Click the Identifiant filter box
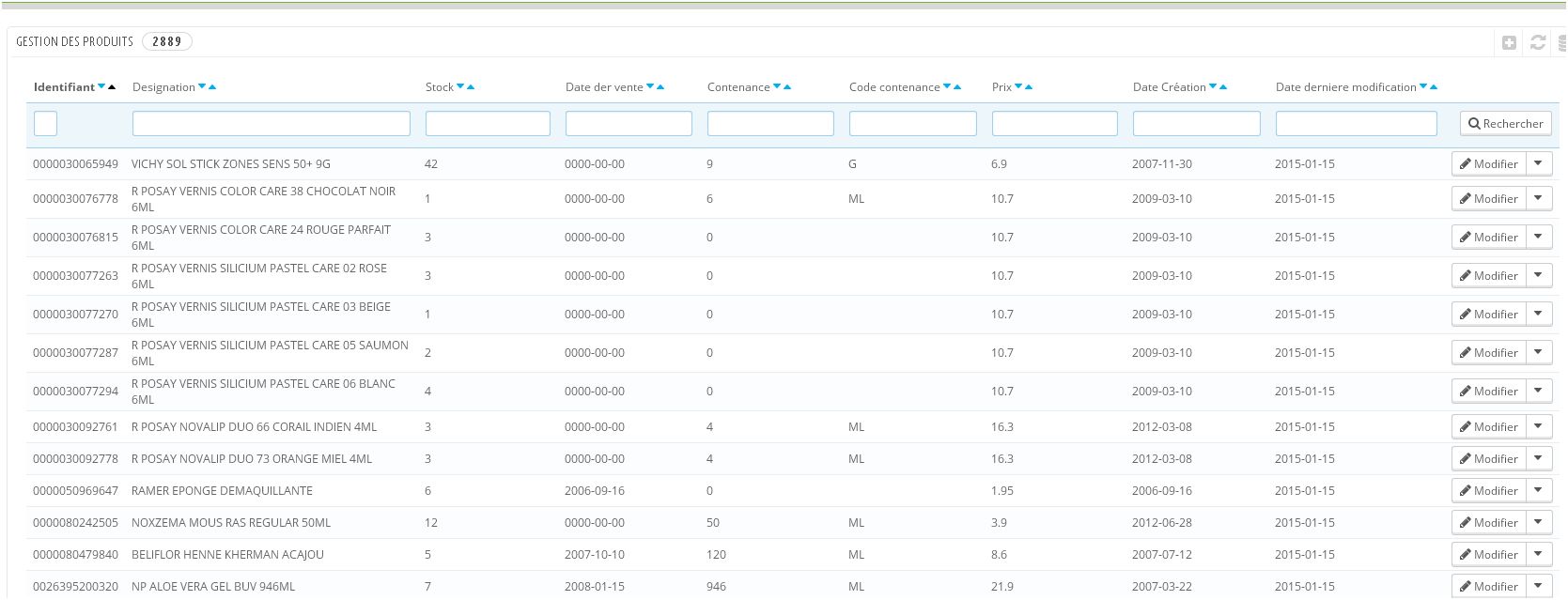The width and height of the screenshot is (1568, 600). pos(45,123)
